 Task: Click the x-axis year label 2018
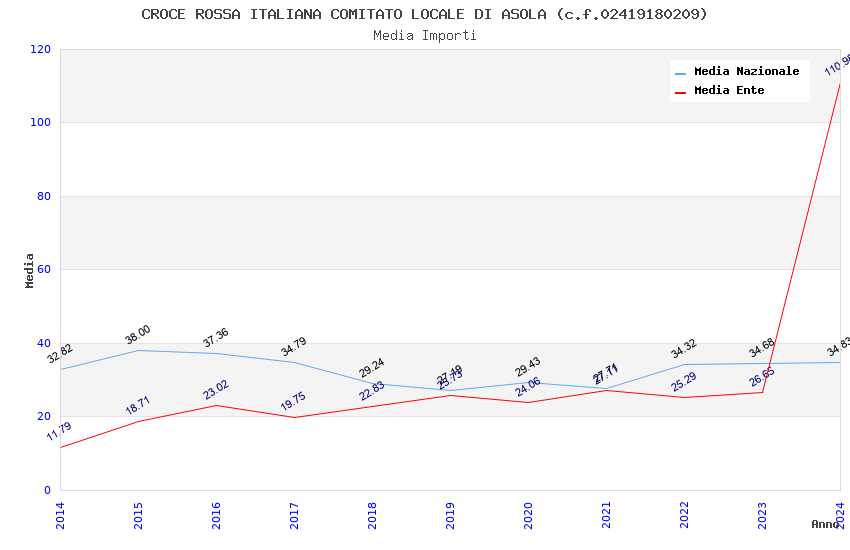[372, 515]
